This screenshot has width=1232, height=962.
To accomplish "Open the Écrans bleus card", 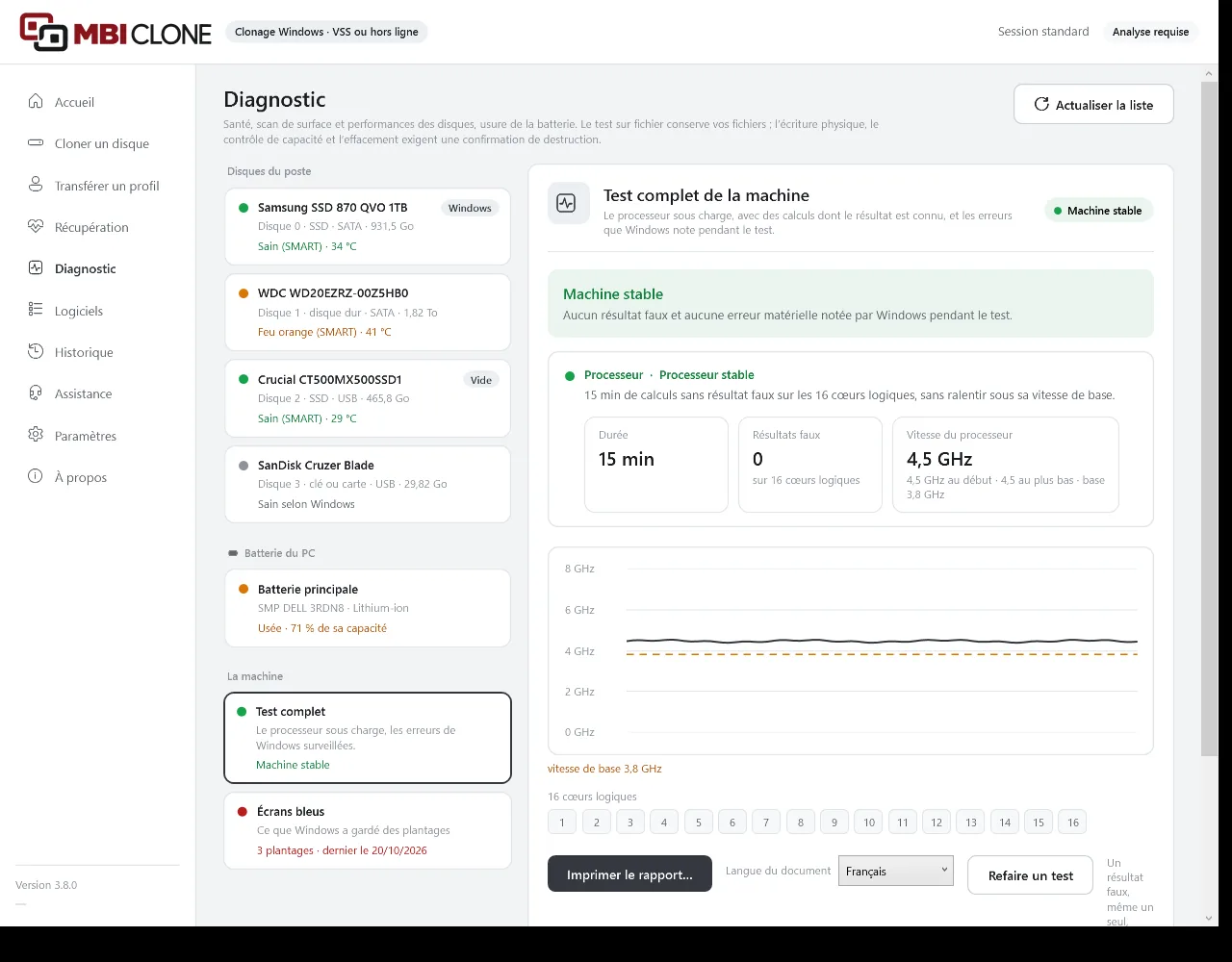I will [368, 830].
